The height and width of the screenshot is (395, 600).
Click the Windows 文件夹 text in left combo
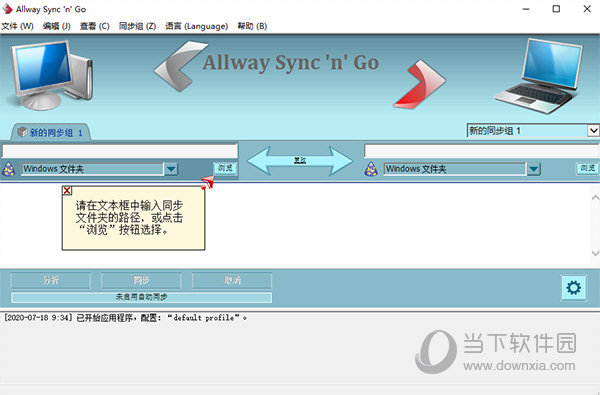pos(53,169)
